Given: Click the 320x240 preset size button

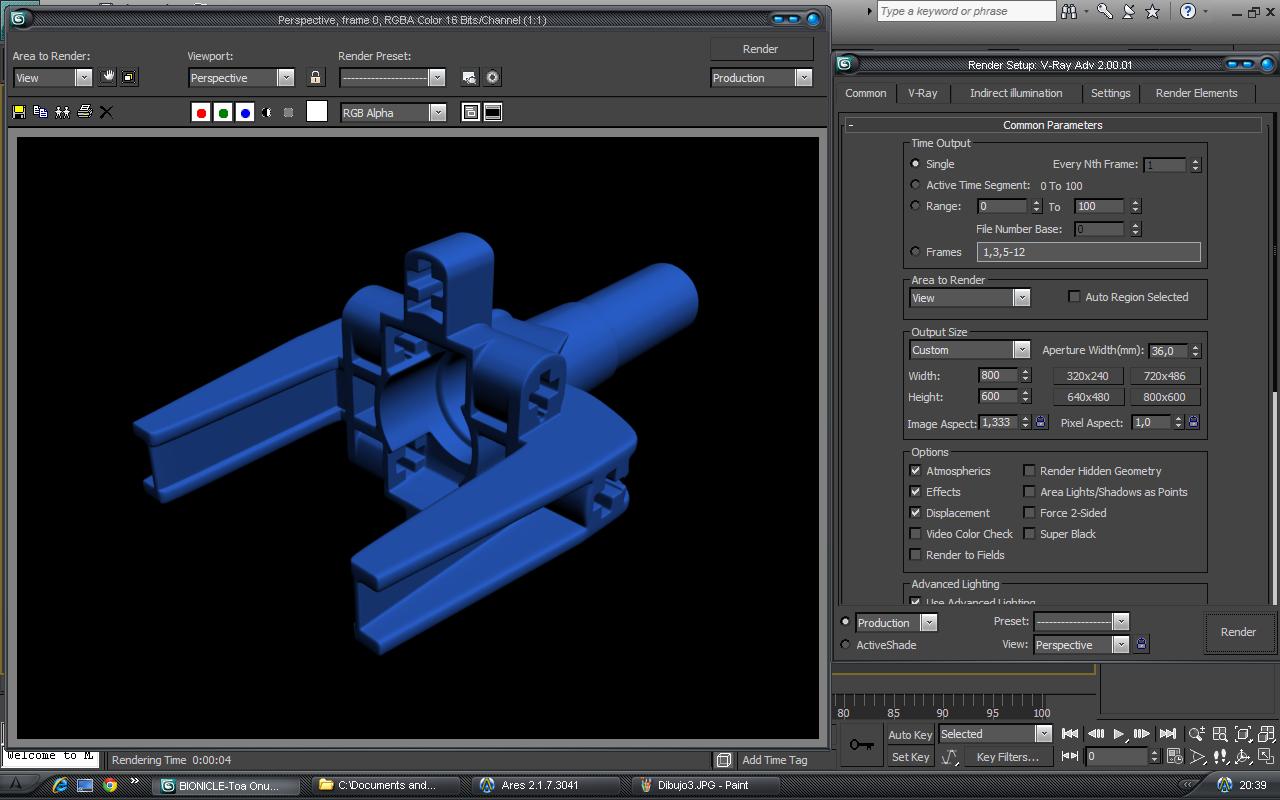Looking at the screenshot, I should (x=1088, y=376).
